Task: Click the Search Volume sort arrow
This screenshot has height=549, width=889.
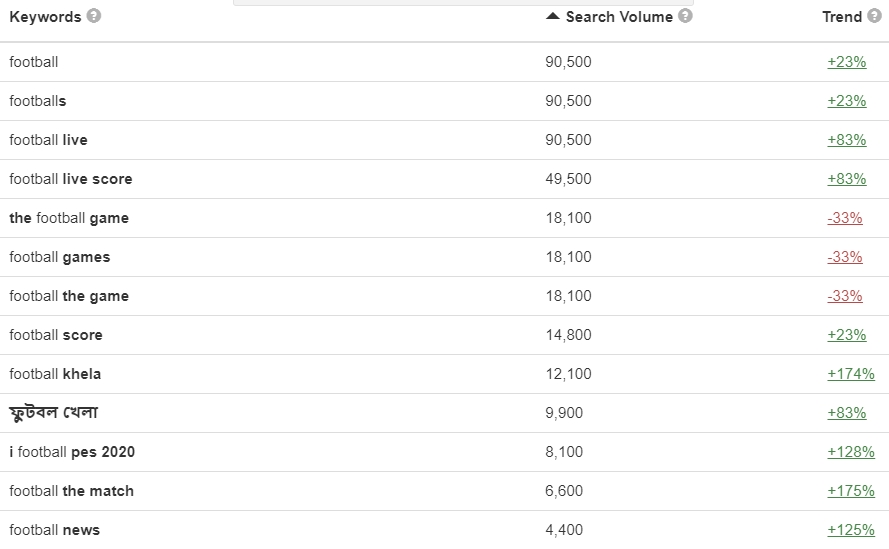Action: [553, 16]
